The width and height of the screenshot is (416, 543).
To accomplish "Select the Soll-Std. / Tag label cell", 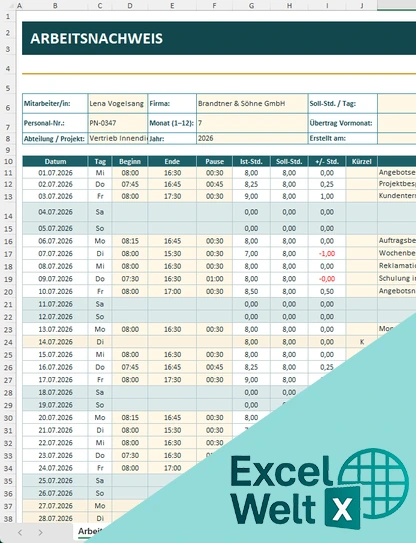I will pos(343,104).
